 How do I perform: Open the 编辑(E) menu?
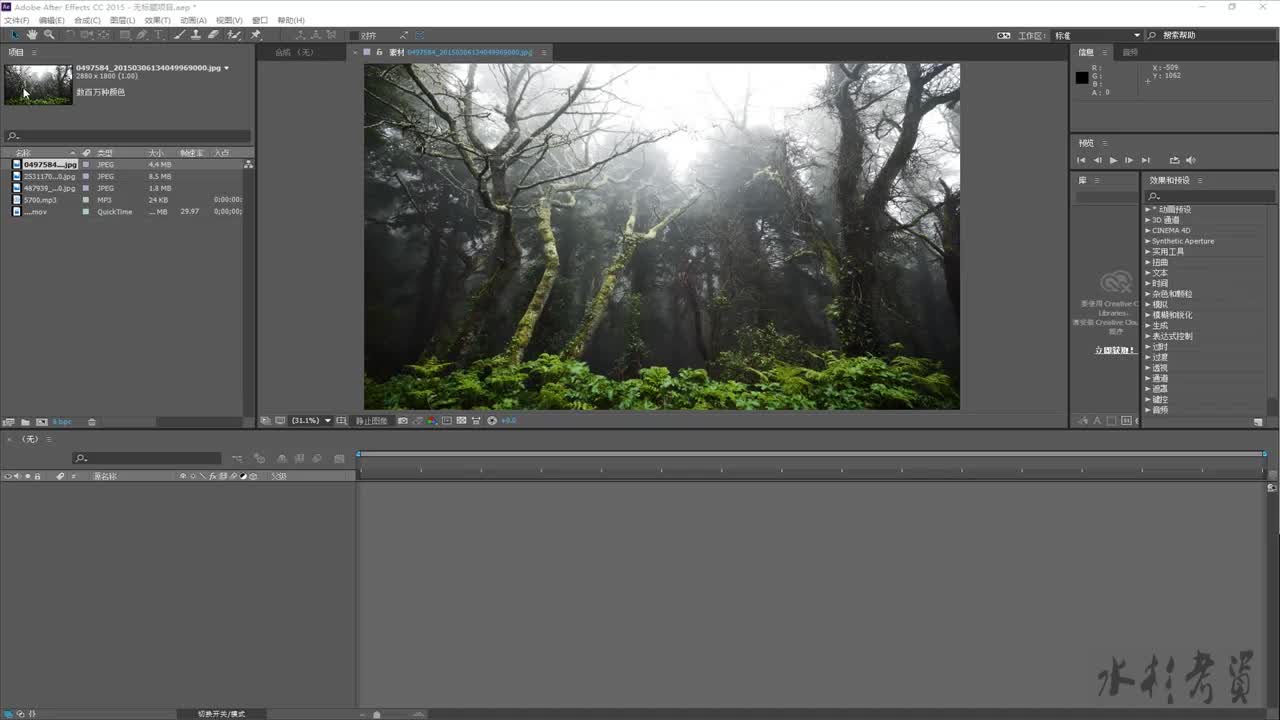point(51,20)
